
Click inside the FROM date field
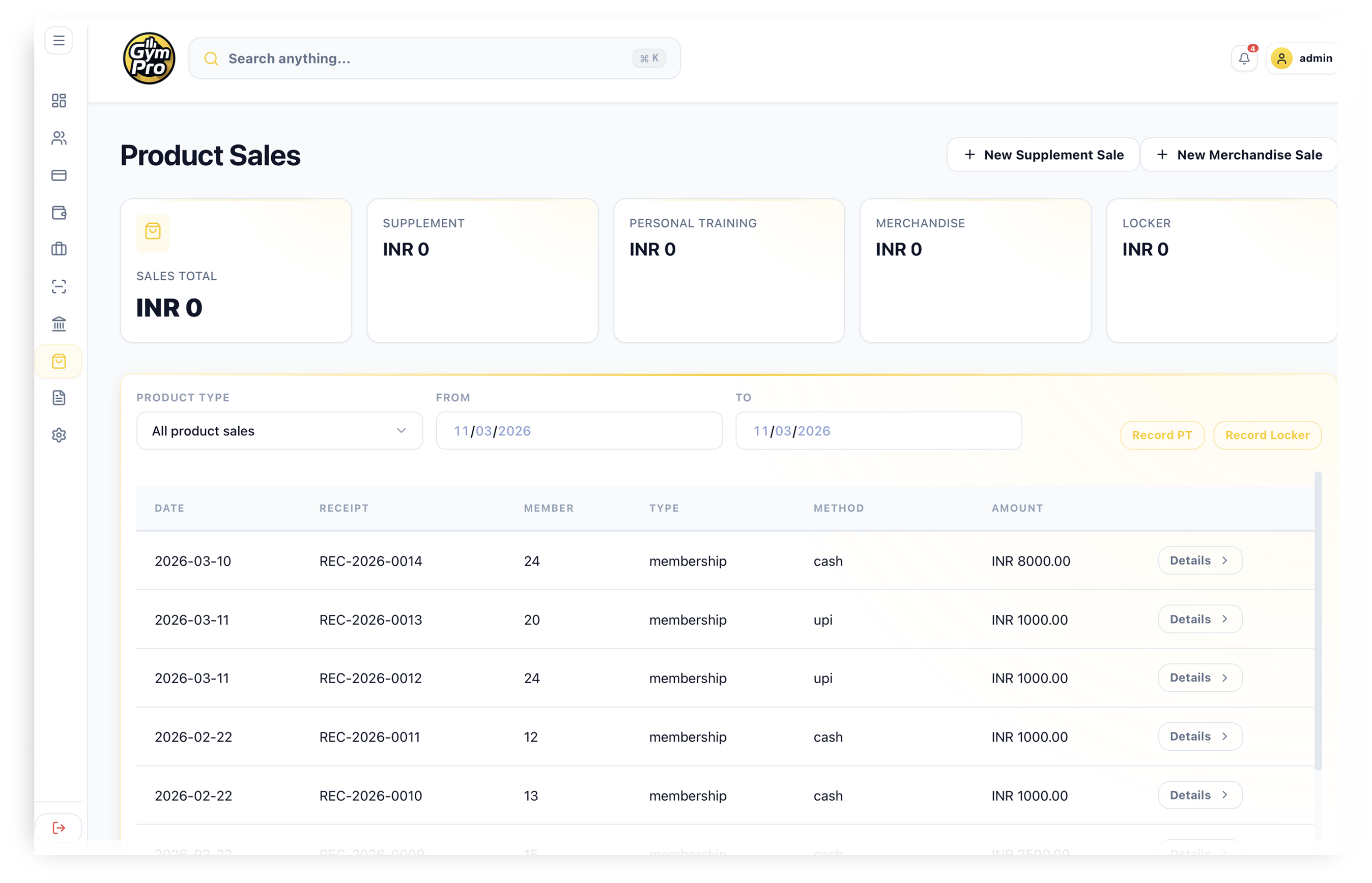(578, 431)
